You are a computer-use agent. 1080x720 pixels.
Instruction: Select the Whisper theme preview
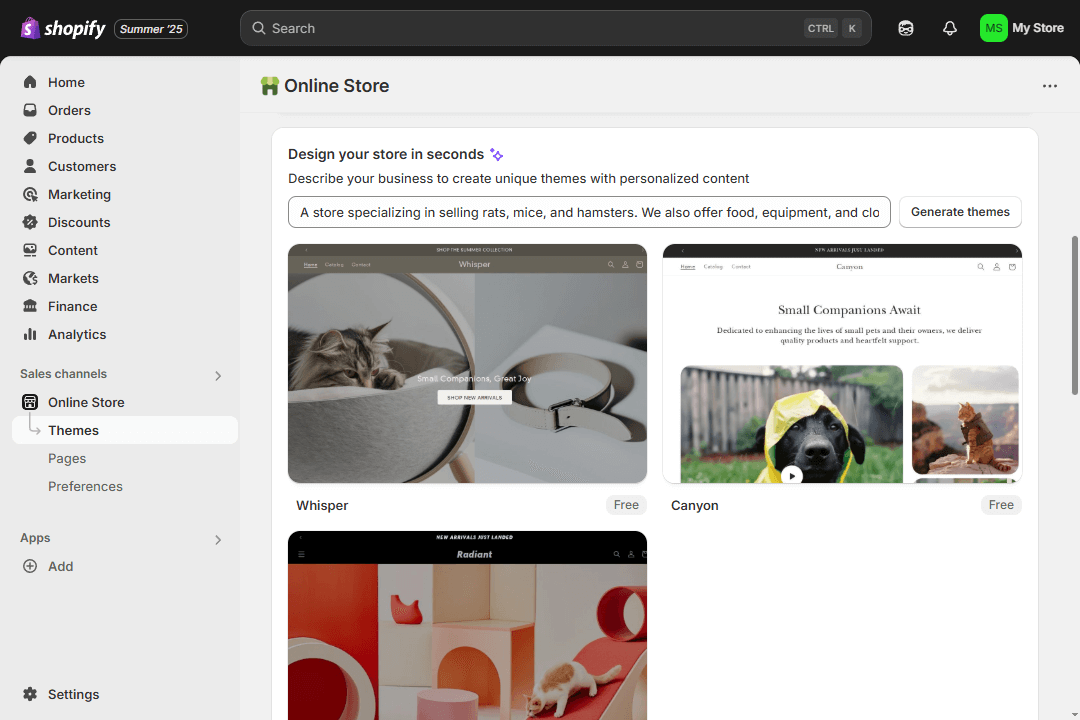click(467, 364)
